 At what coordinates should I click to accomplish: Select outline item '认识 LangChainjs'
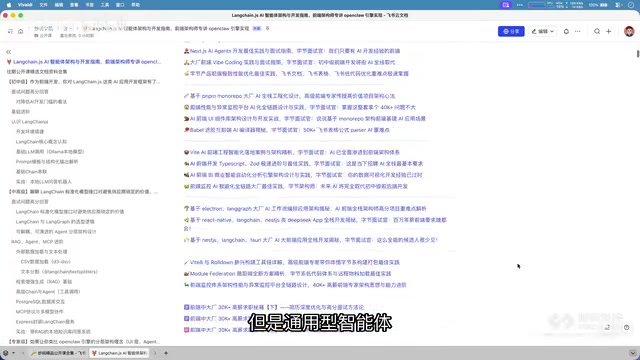click(30, 122)
